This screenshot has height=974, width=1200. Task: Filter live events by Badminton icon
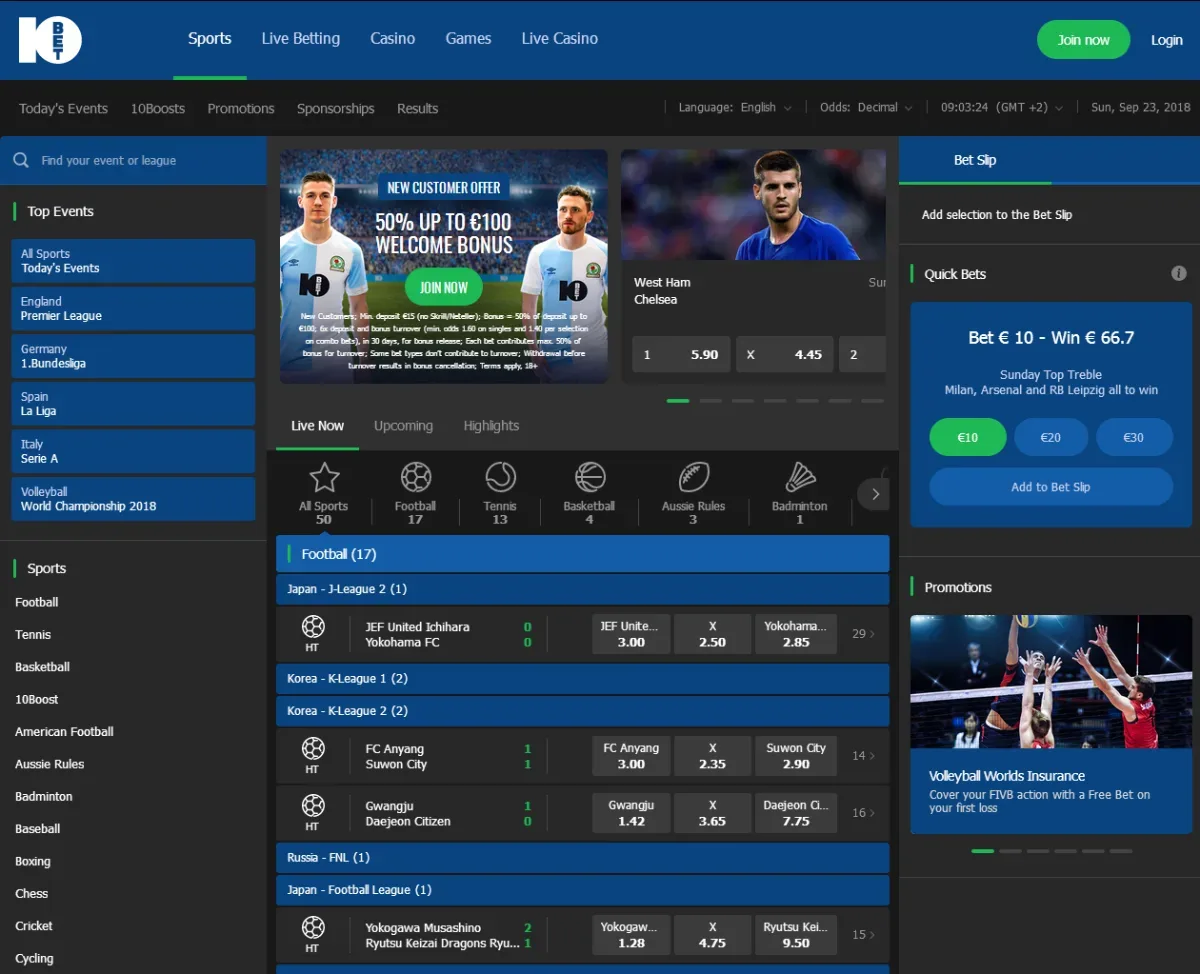[x=800, y=477]
